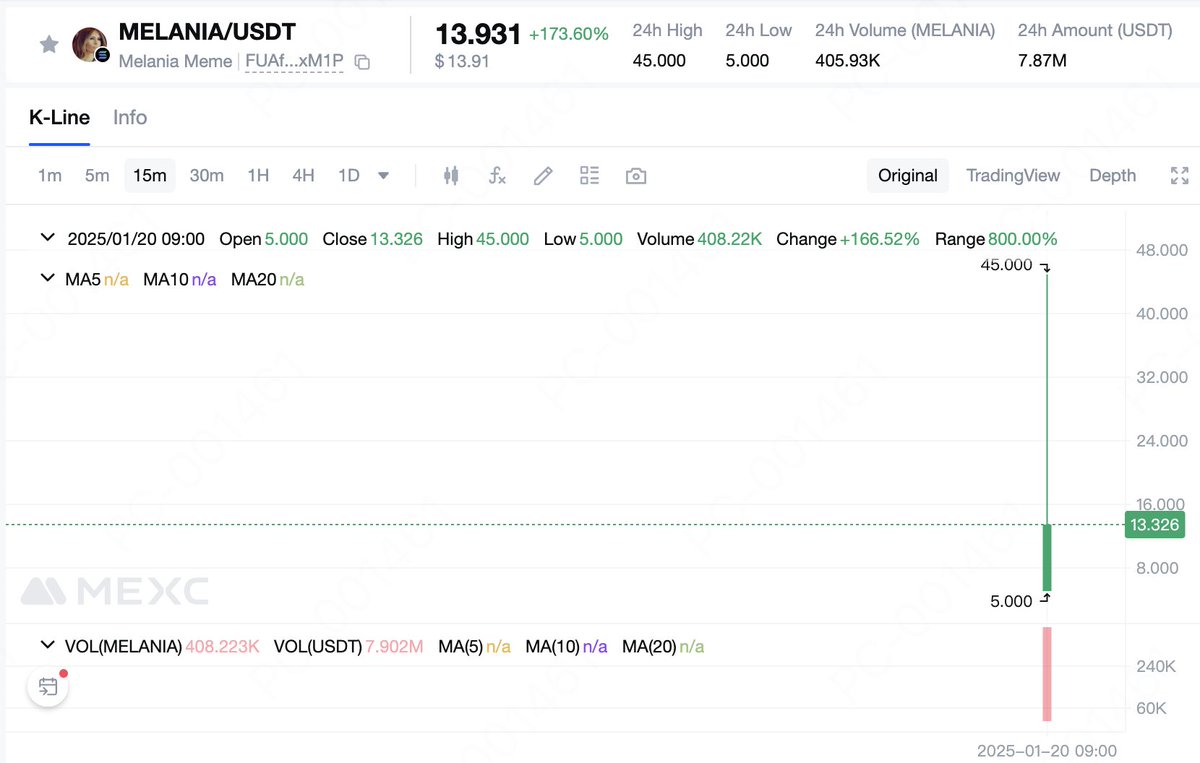
Task: Switch to the TradingView chart
Action: 1013,176
